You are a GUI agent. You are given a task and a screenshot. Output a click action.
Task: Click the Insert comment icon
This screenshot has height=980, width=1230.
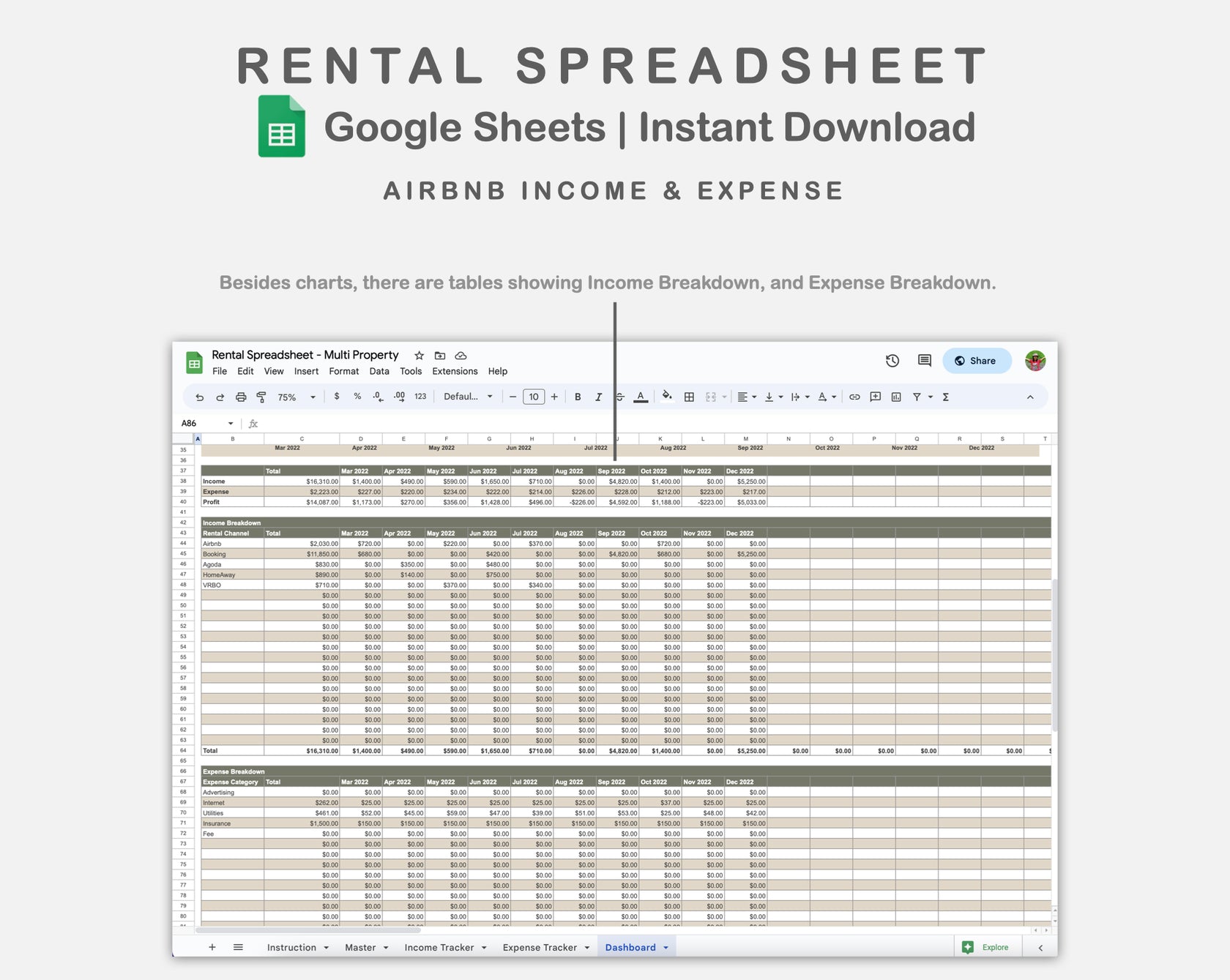coord(873,397)
